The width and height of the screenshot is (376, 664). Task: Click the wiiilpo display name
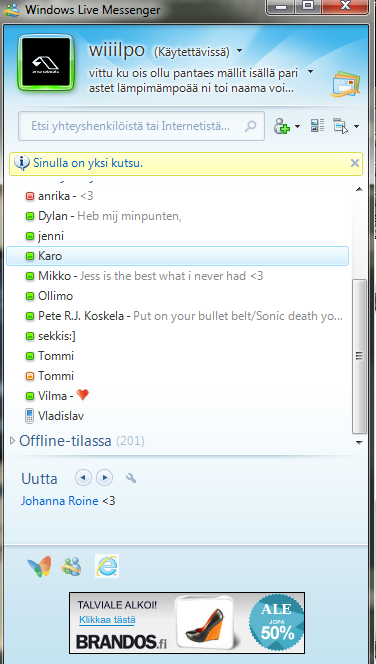point(117,50)
